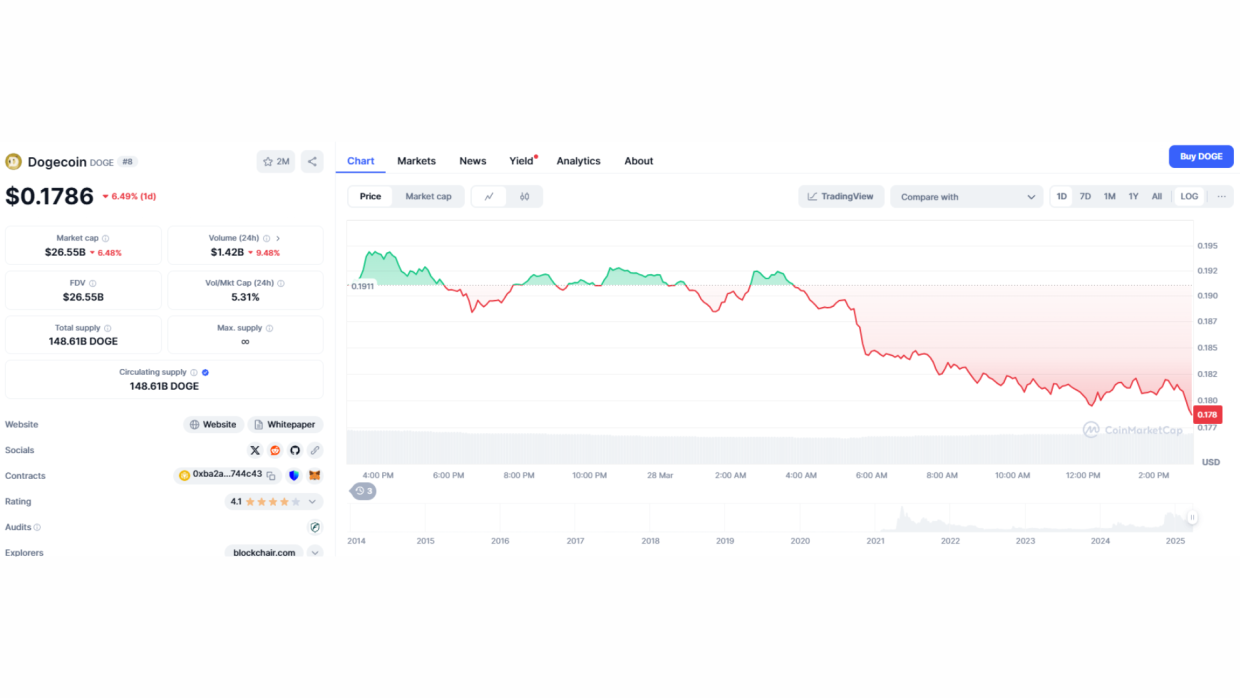Select the Price chart toggle
Viewport: 1240px width, 698px height.
[370, 197]
